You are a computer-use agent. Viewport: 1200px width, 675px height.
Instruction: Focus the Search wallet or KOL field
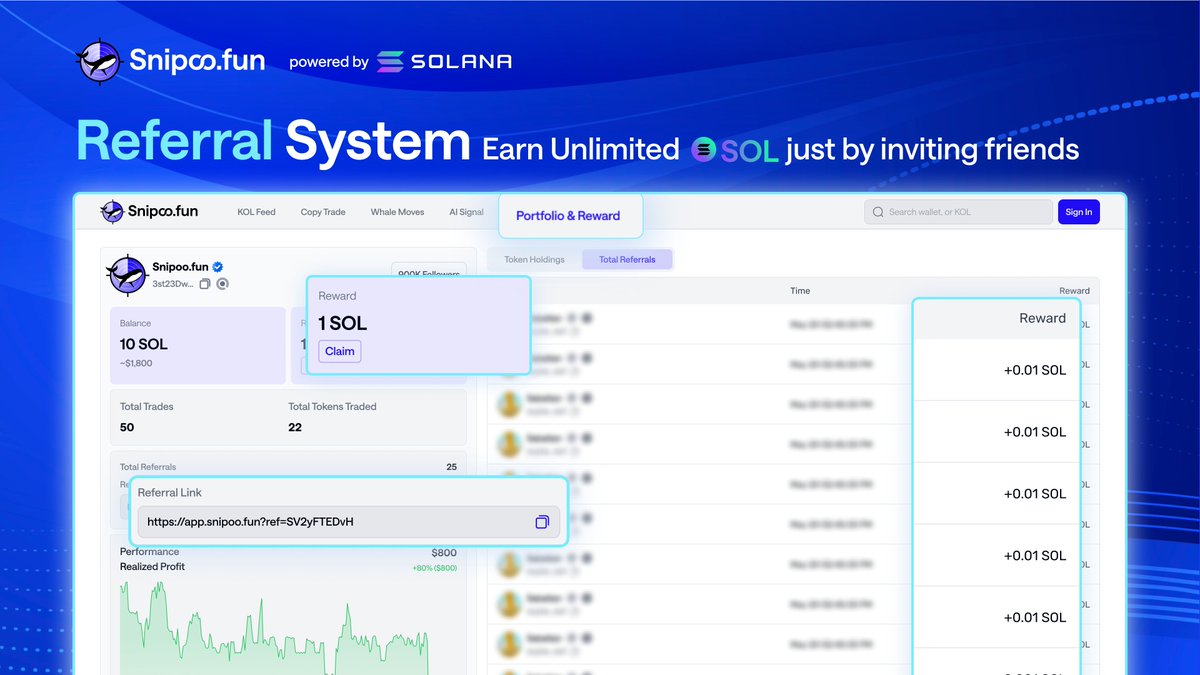tap(958, 212)
